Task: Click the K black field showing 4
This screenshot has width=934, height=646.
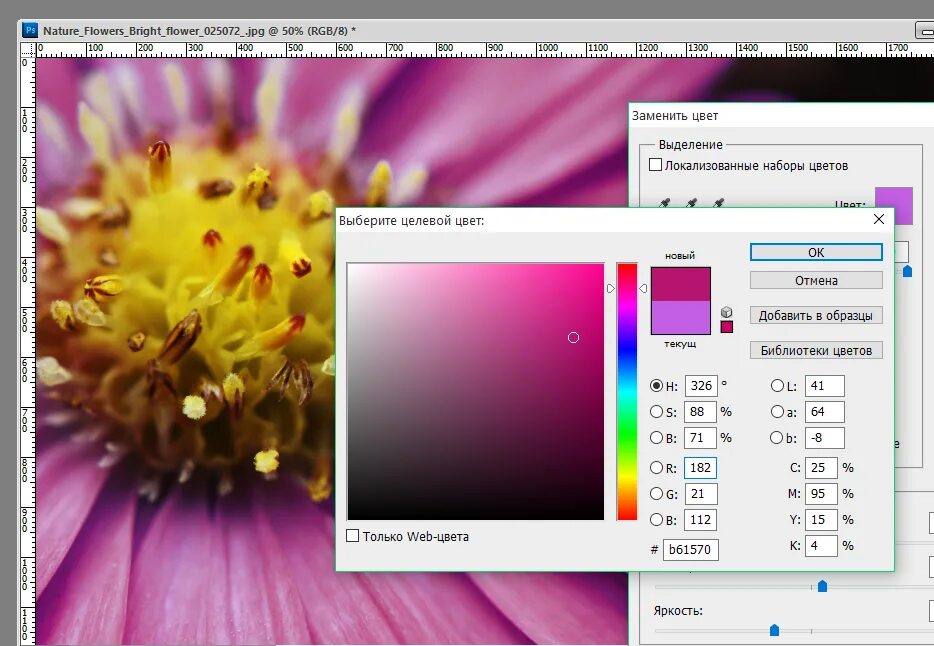Action: [x=821, y=545]
